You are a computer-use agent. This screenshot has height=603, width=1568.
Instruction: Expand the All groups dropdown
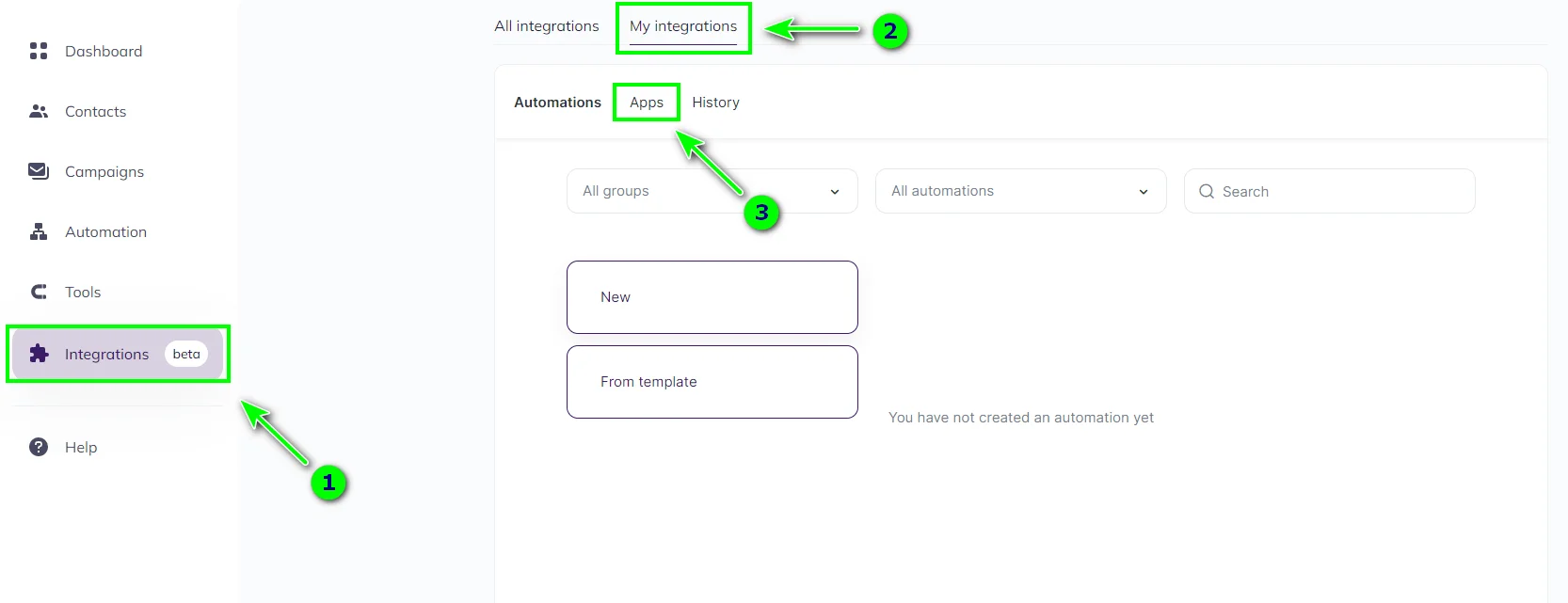point(711,191)
